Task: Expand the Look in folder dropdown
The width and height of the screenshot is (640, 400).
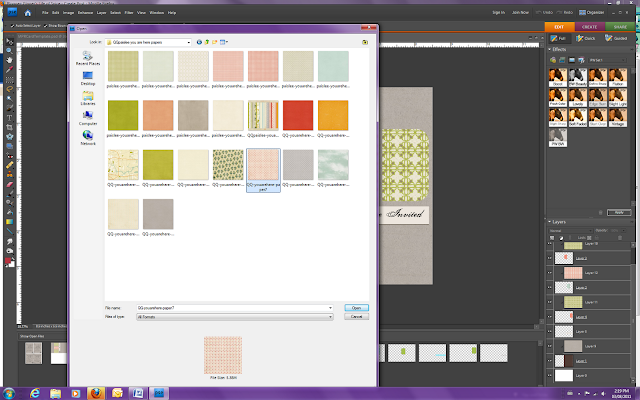Action: (189, 42)
